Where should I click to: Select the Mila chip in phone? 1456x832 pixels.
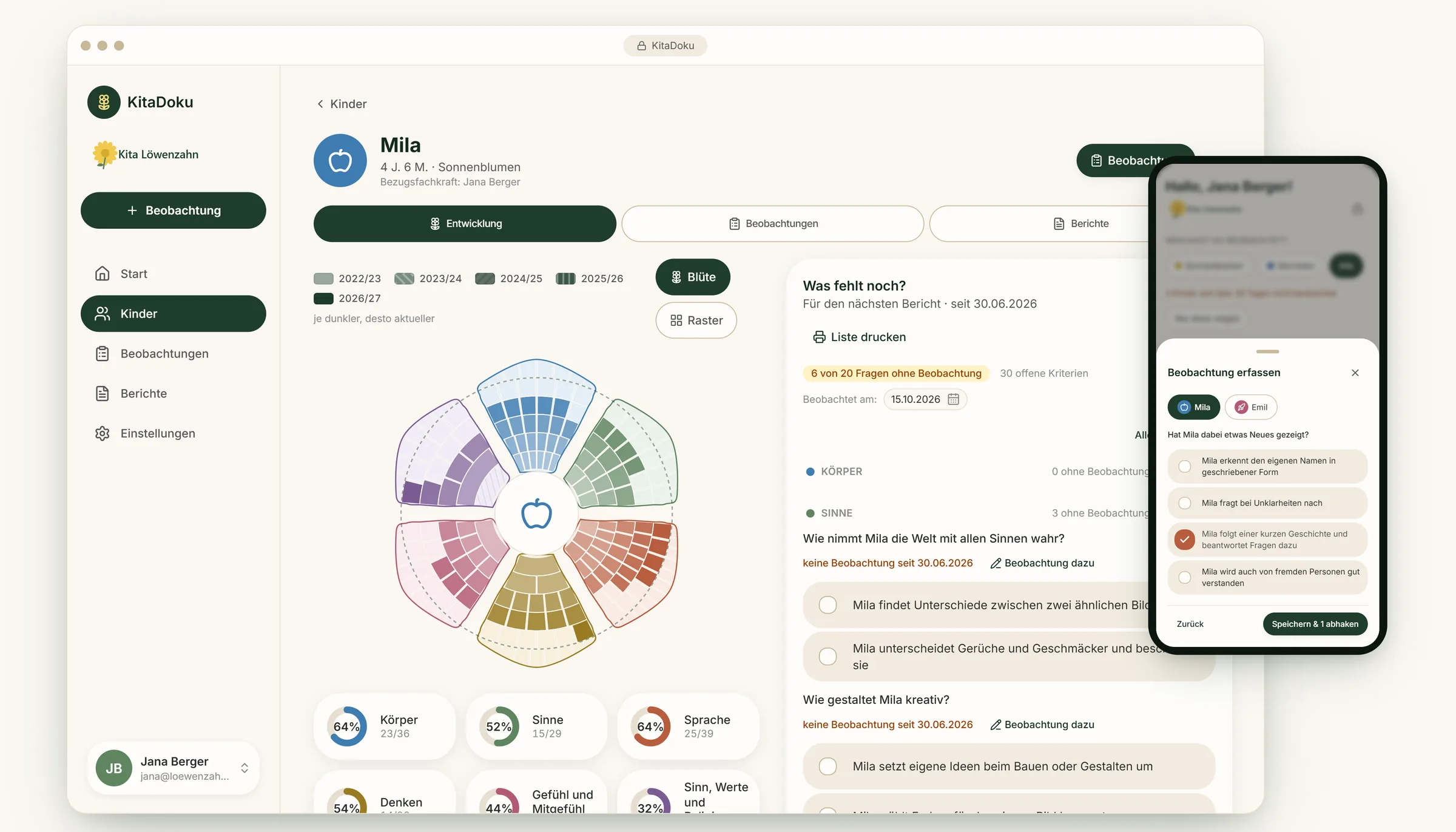(1193, 407)
